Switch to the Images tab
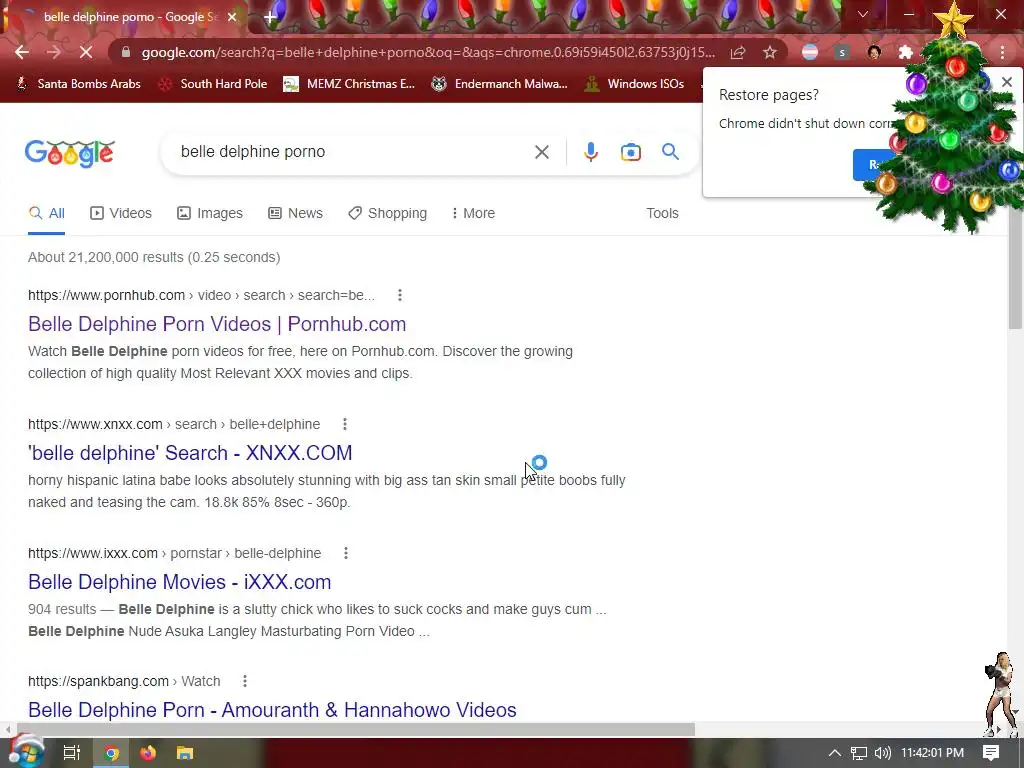 coord(210,214)
